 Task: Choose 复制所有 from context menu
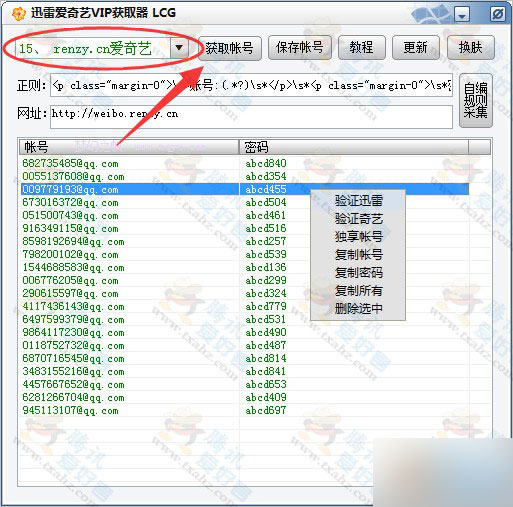(358, 291)
